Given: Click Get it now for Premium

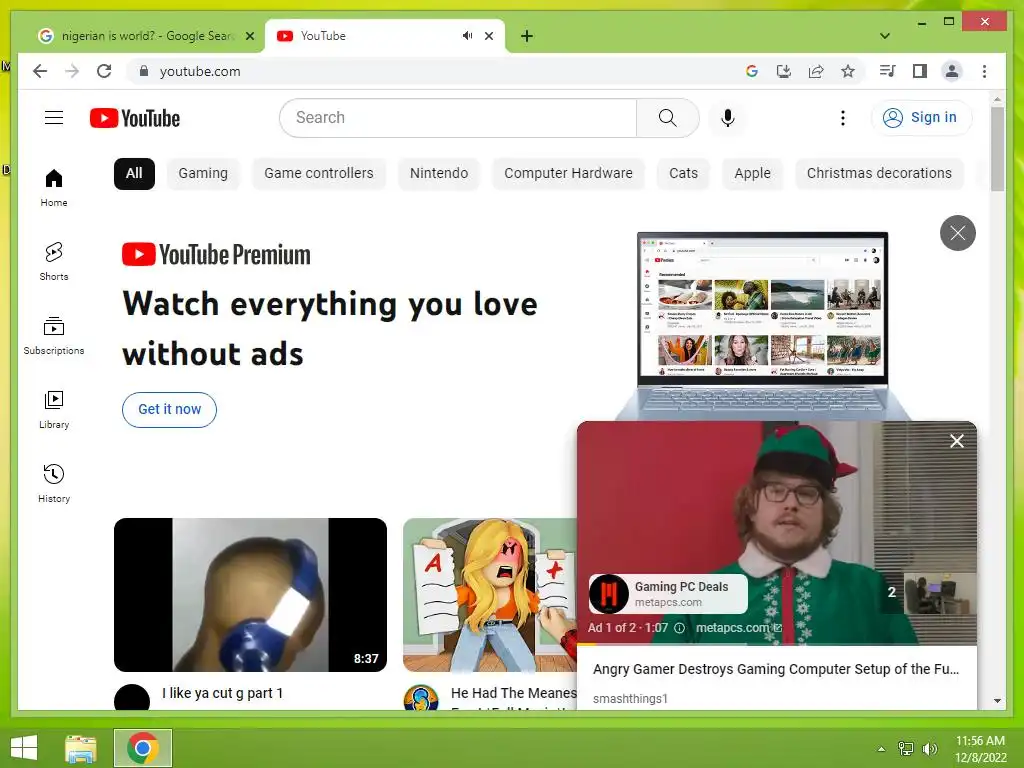Looking at the screenshot, I should click(x=169, y=409).
